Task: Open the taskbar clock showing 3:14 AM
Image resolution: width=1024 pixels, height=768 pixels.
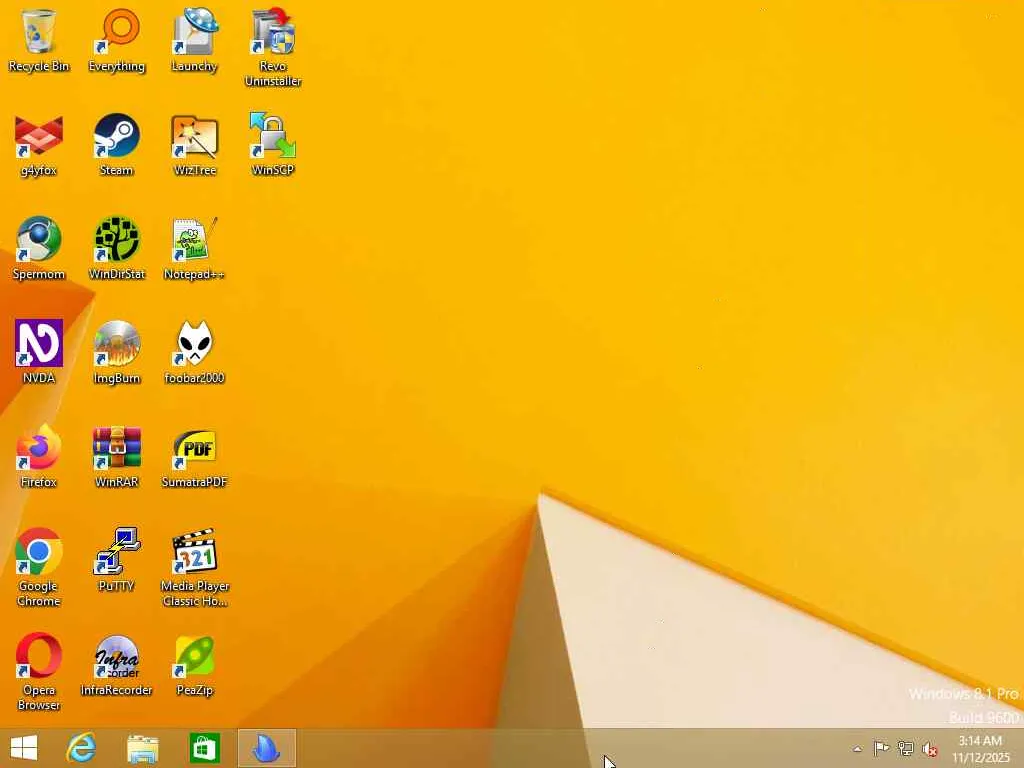Action: point(980,749)
